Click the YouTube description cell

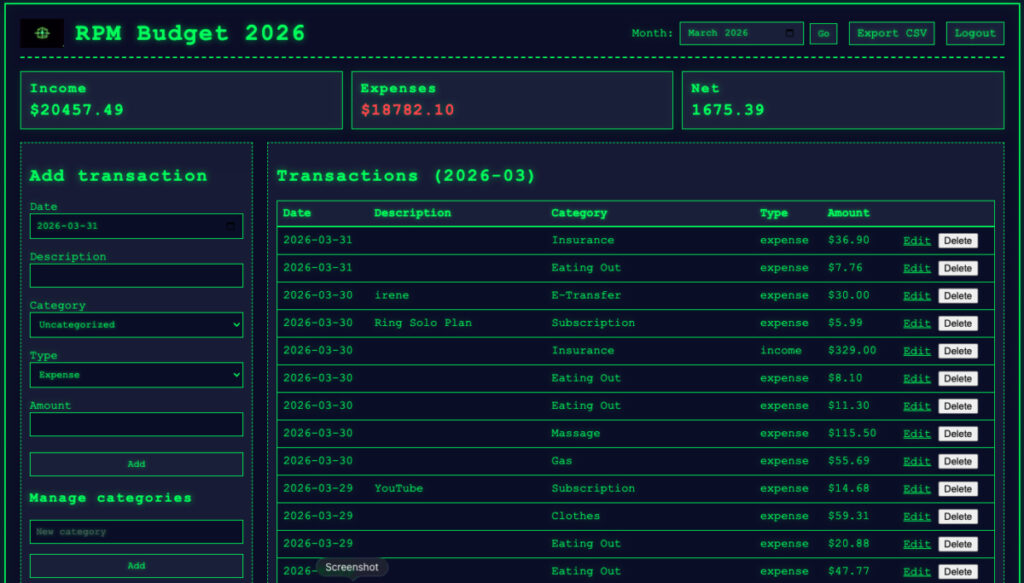(398, 488)
